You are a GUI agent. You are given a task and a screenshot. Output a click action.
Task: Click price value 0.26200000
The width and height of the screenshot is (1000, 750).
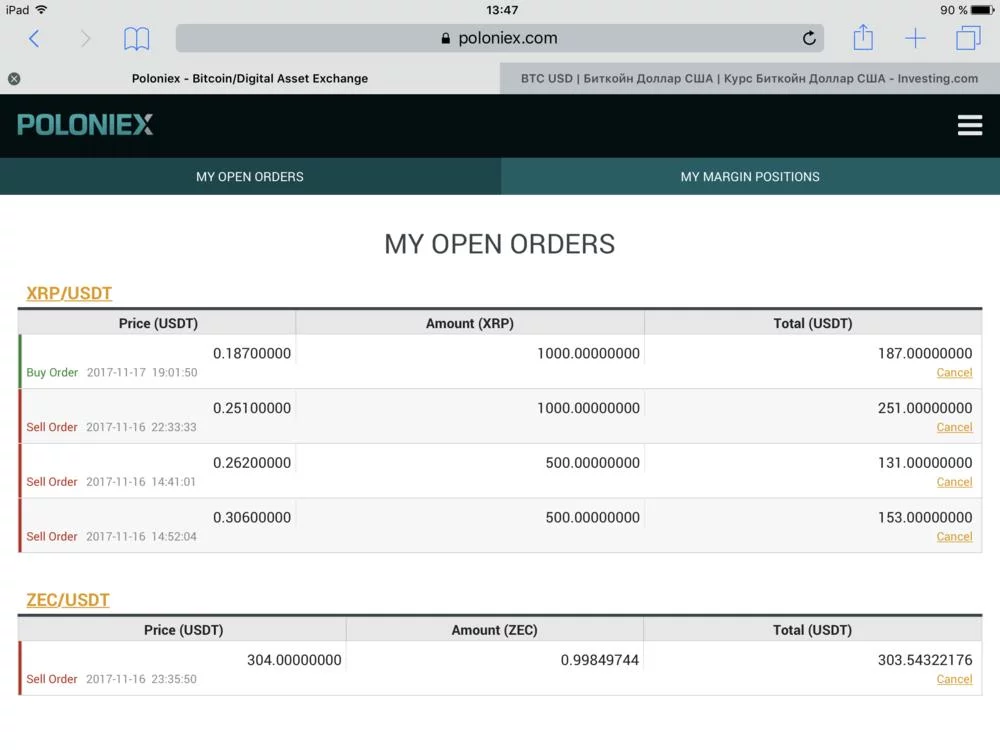click(x=252, y=463)
